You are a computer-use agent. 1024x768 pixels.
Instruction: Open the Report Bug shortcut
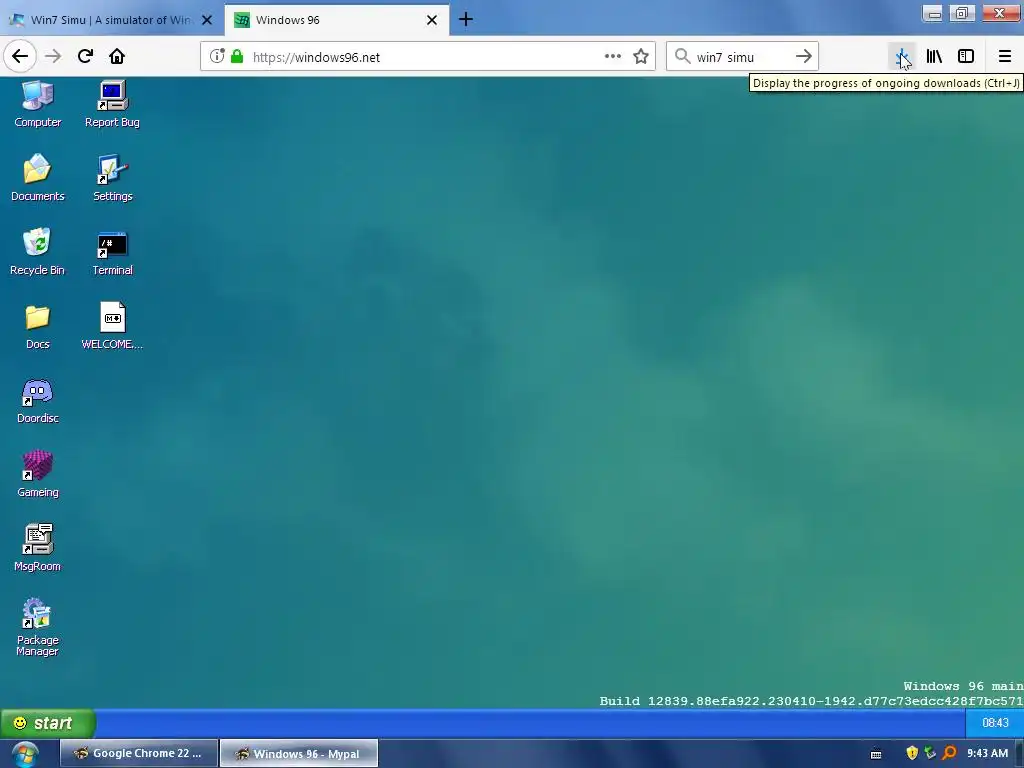click(x=112, y=104)
